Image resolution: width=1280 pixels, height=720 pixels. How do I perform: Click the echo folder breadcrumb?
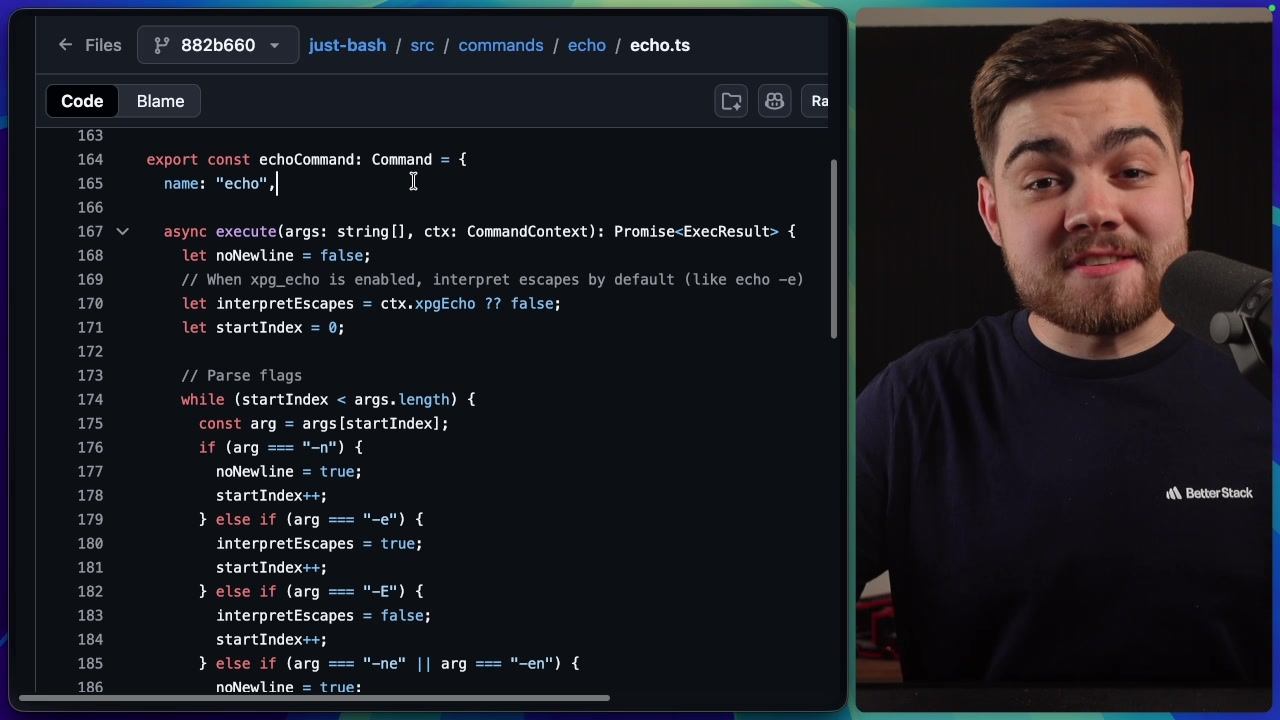click(x=587, y=45)
